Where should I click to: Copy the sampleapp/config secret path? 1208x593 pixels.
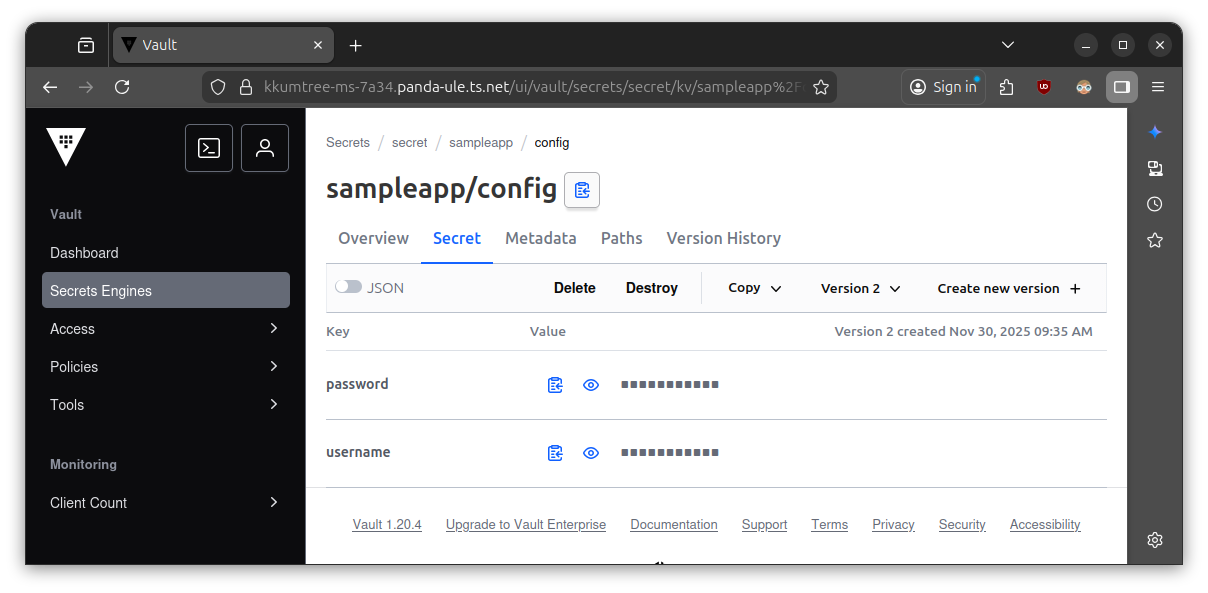tap(582, 190)
